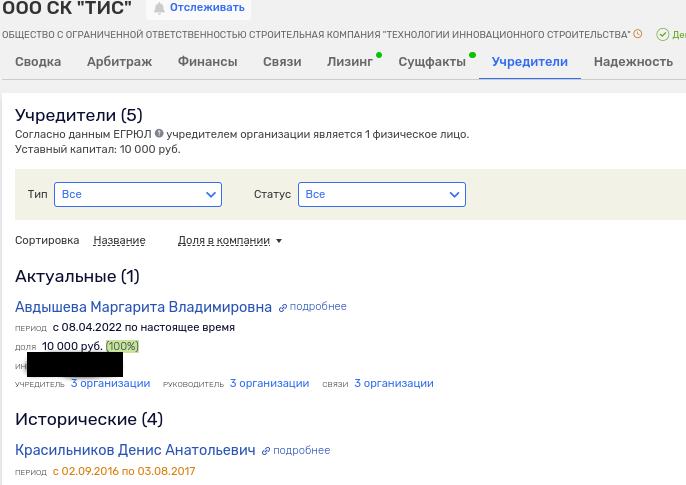Go to the Финансы tab
Screen dimensions: 686x485
pyautogui.click(x=207, y=62)
